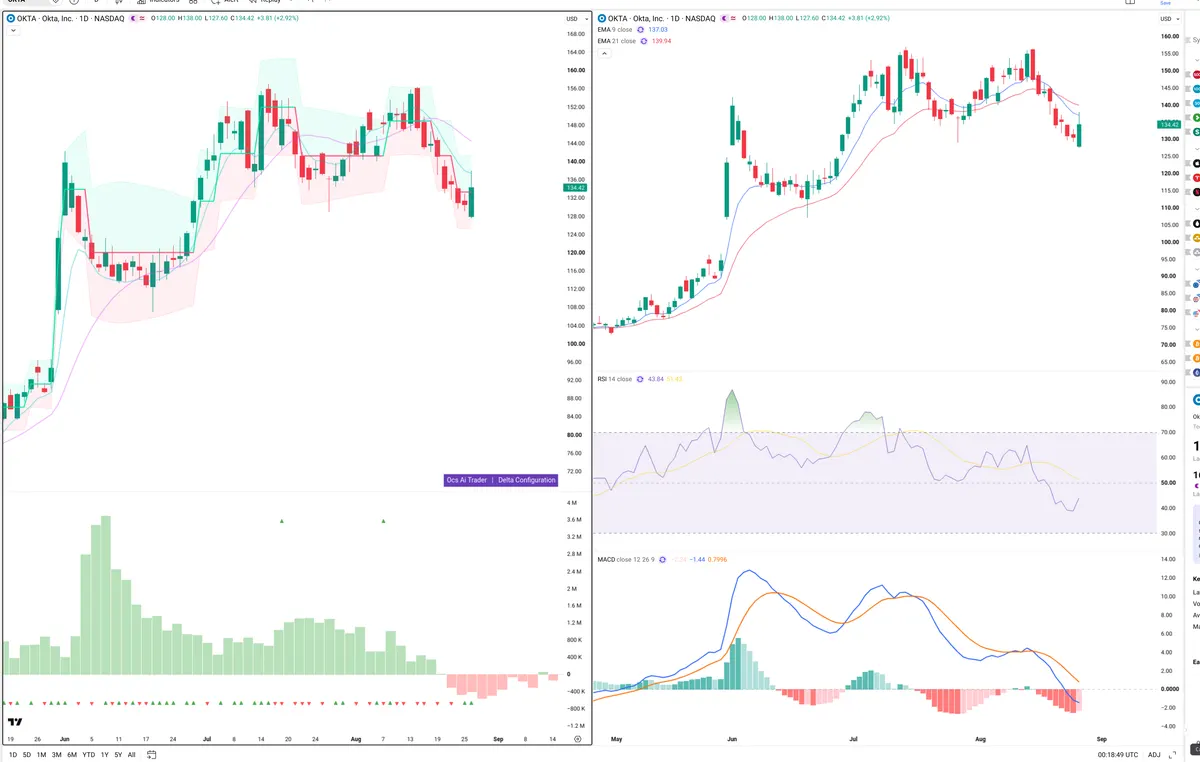Click the left chart OKTA symbol title
The image size is (1200, 762).
70,19
